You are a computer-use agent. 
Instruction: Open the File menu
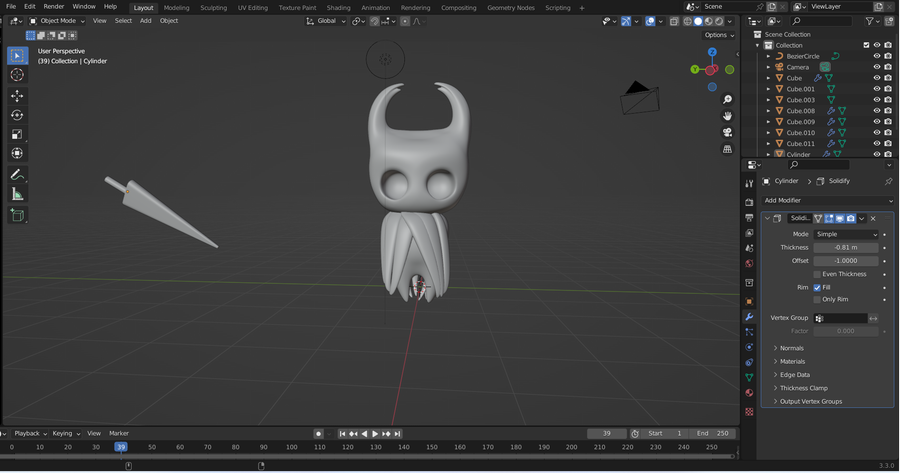click(11, 7)
